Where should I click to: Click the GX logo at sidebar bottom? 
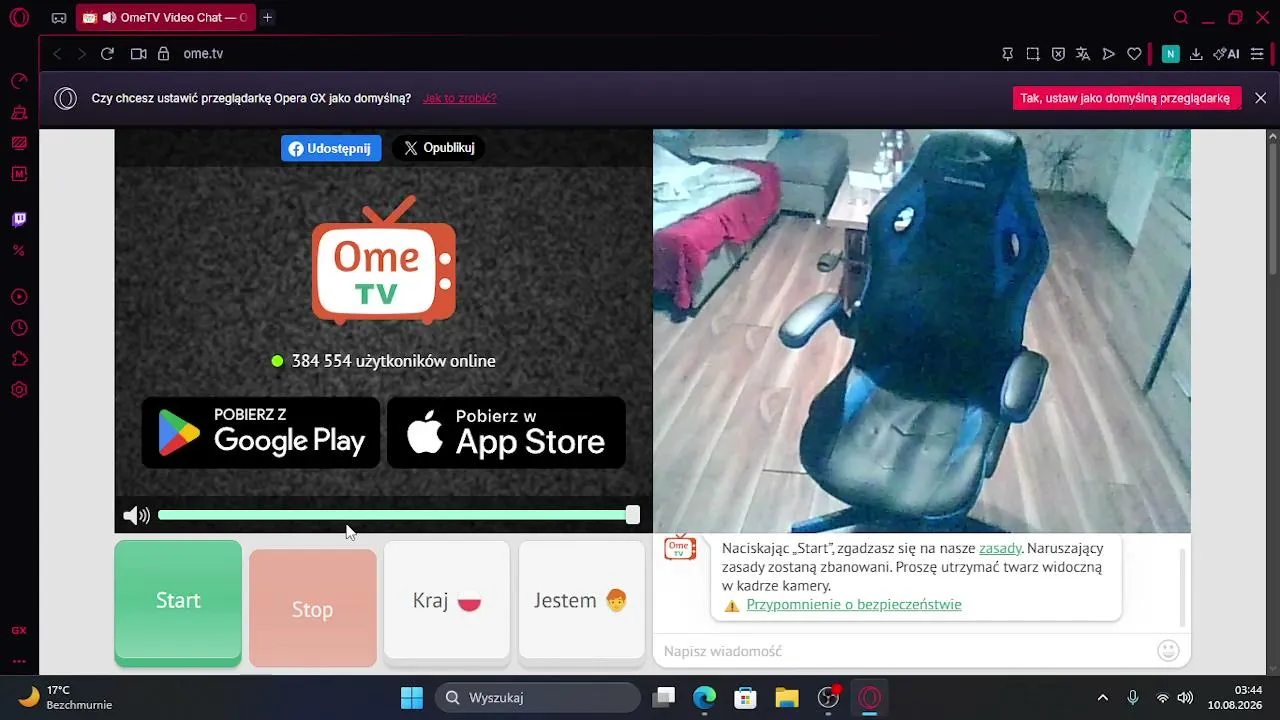point(19,631)
